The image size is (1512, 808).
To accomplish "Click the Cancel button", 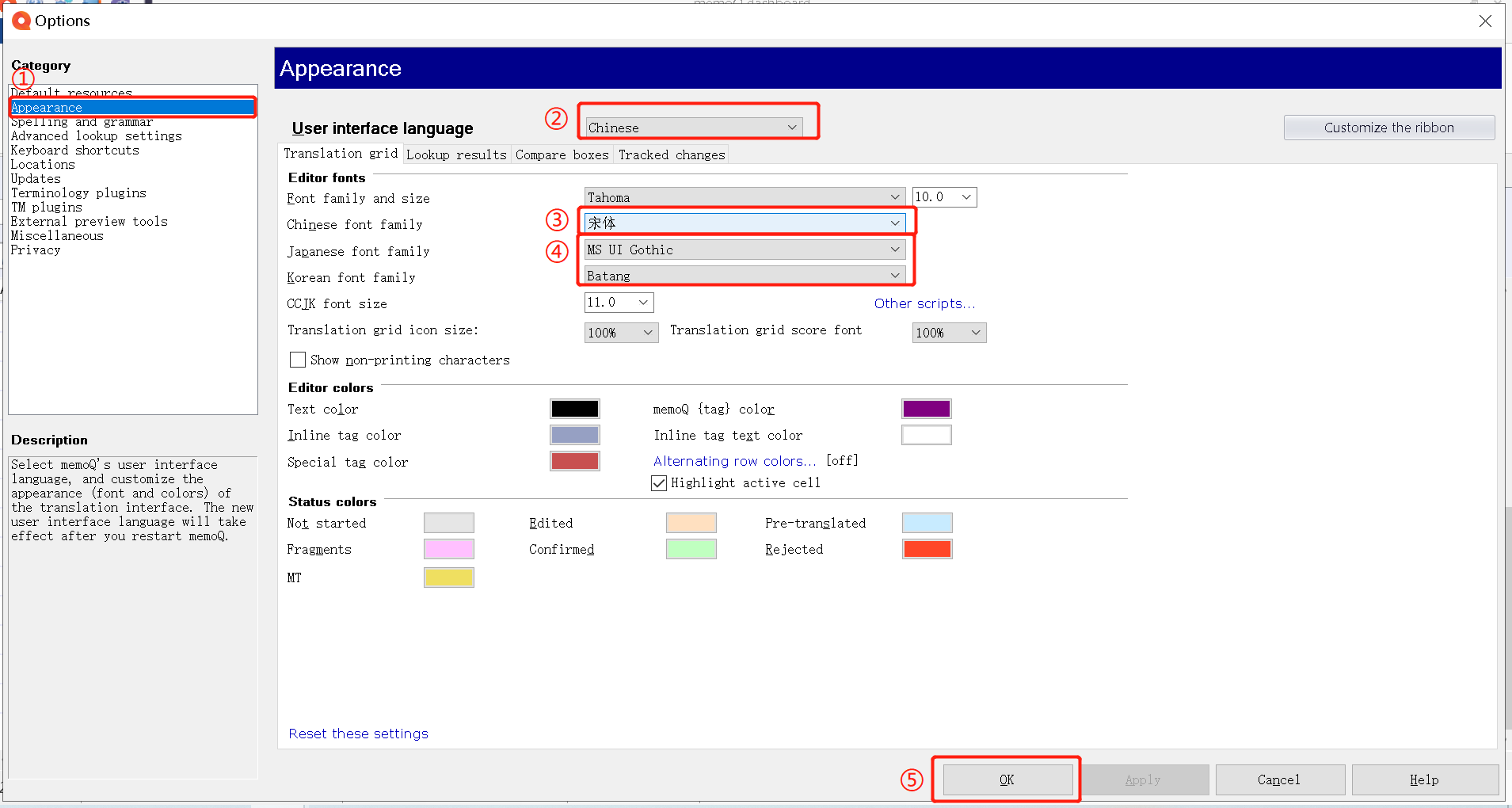I will 1279,779.
